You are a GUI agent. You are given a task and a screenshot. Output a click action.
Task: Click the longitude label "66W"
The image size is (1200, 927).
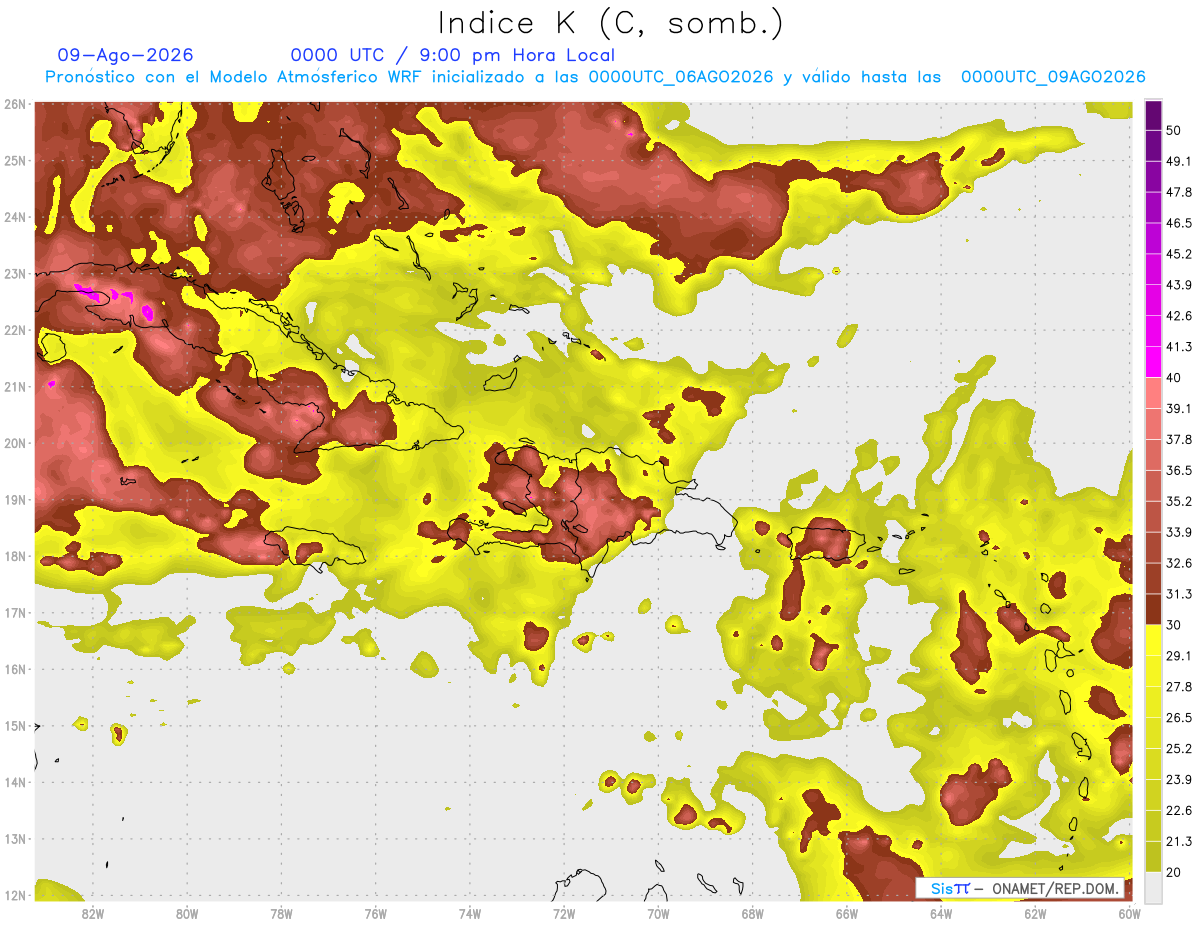pos(847,914)
